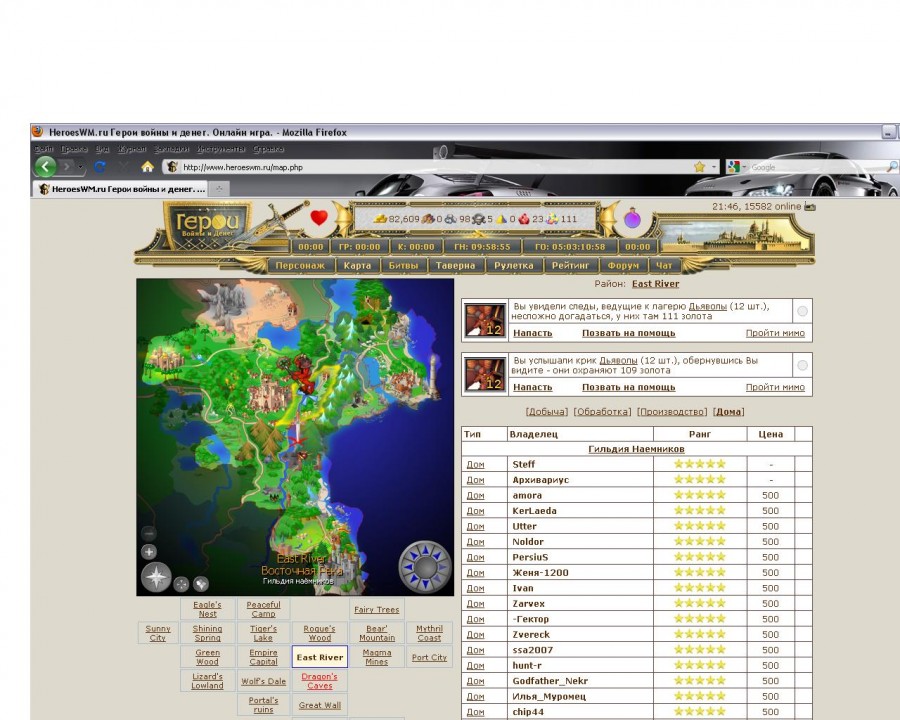
Task: Open the Таверна menu item
Action: coord(455,266)
